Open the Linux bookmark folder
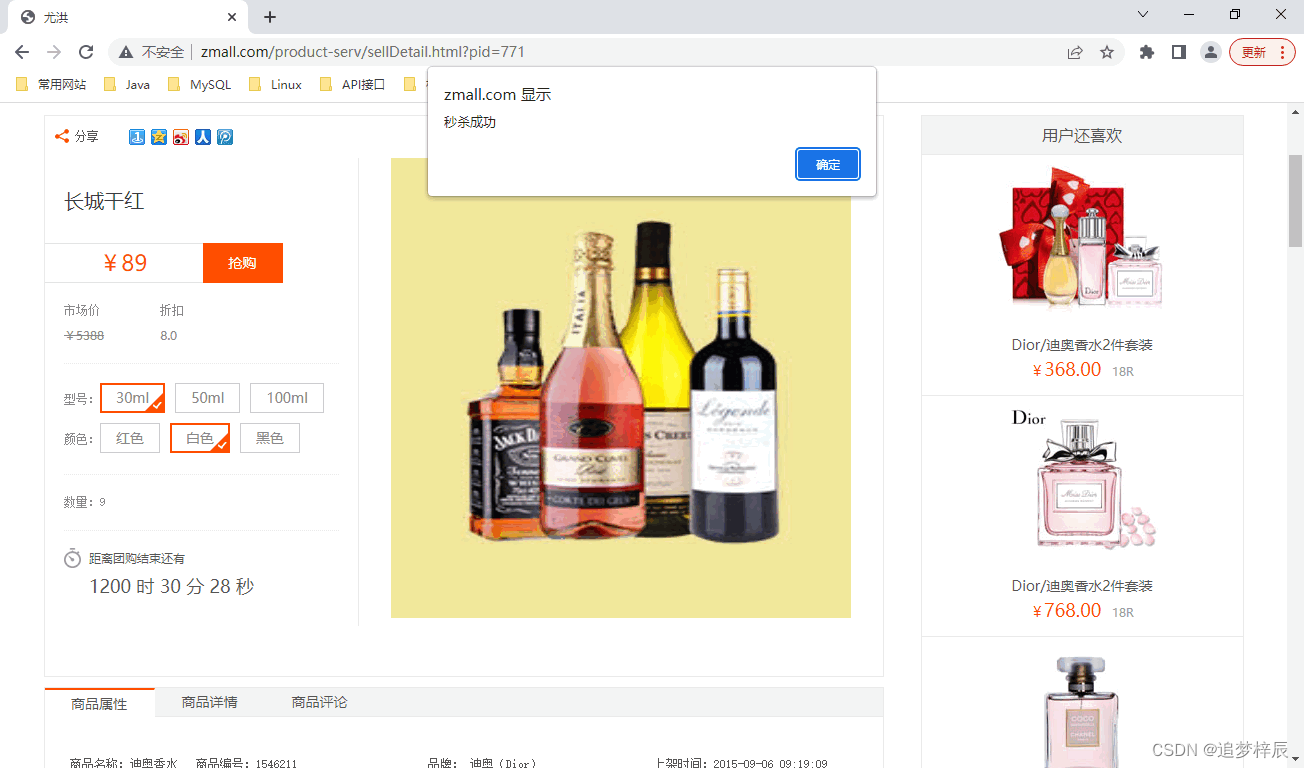The width and height of the screenshot is (1304, 768). point(276,85)
